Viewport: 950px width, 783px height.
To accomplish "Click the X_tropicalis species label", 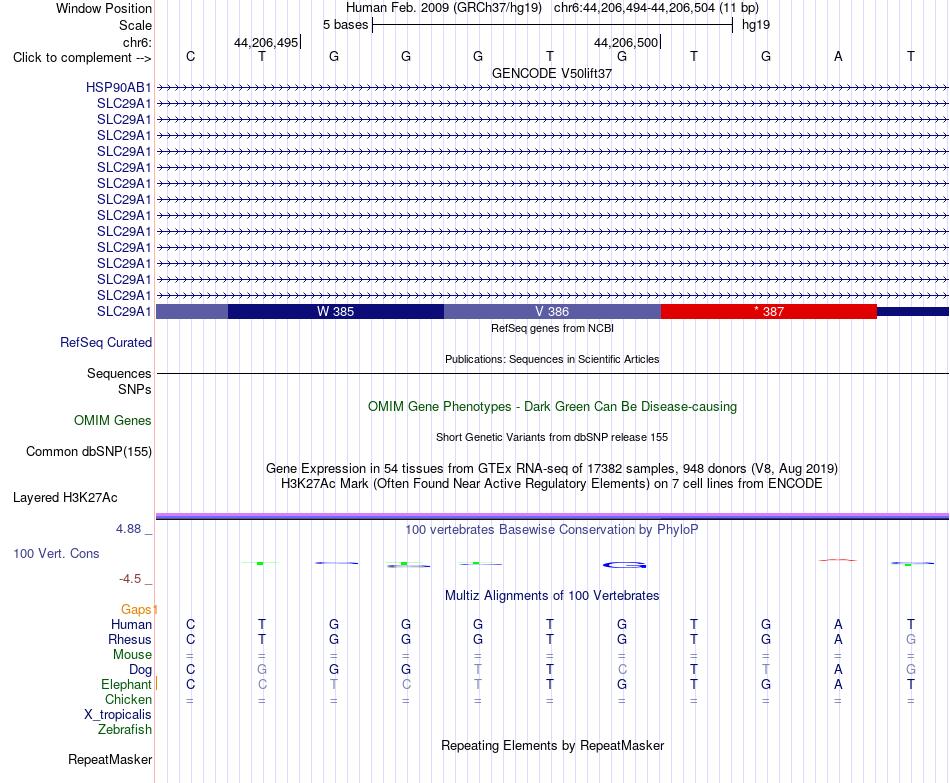I will 118,715.
